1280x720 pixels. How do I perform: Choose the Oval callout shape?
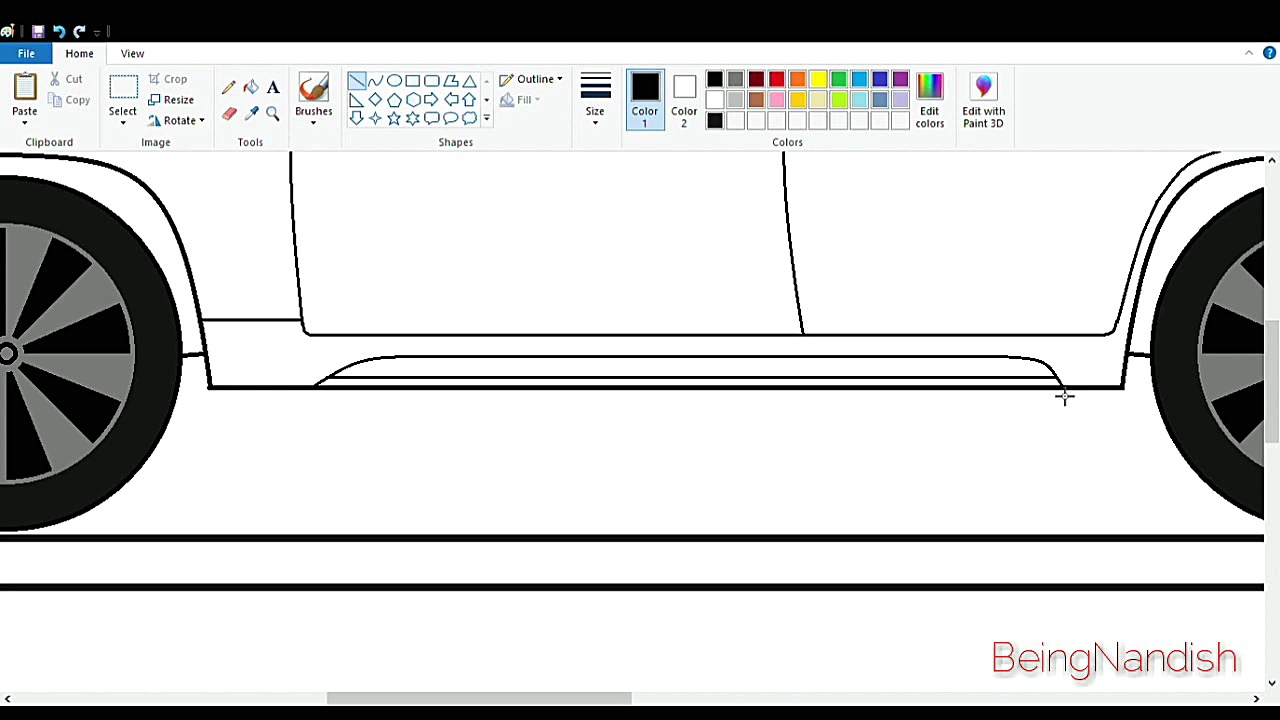[451, 118]
